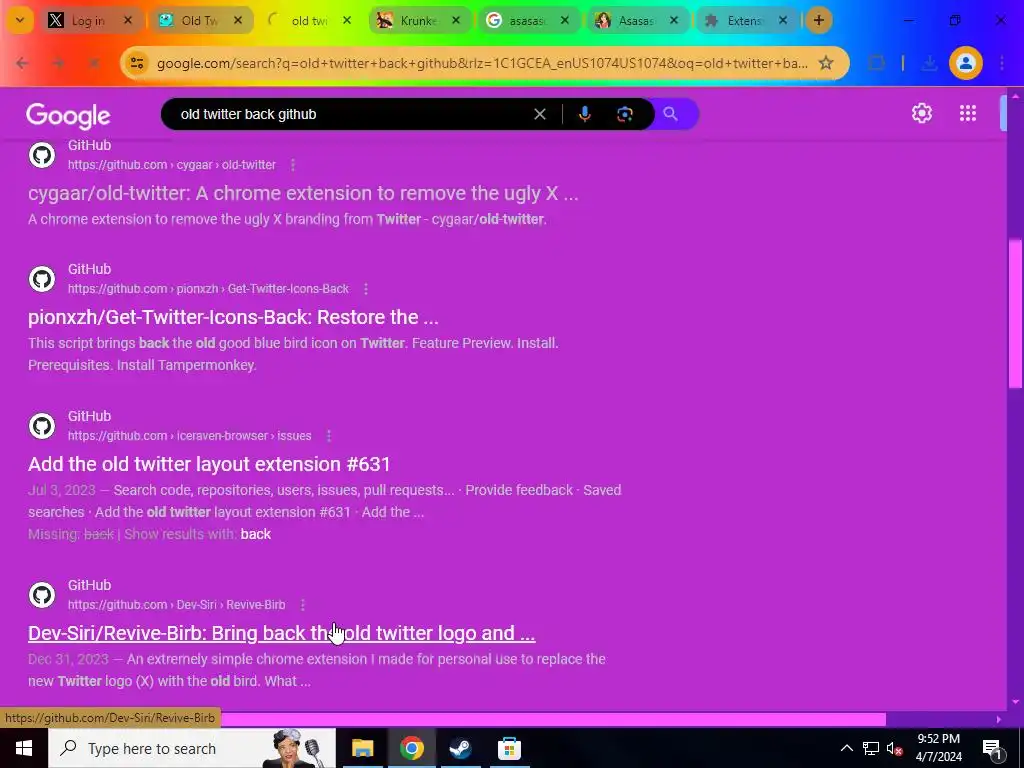1024x768 pixels.
Task: Close the Old Tw tab
Action: pyautogui.click(x=238, y=21)
